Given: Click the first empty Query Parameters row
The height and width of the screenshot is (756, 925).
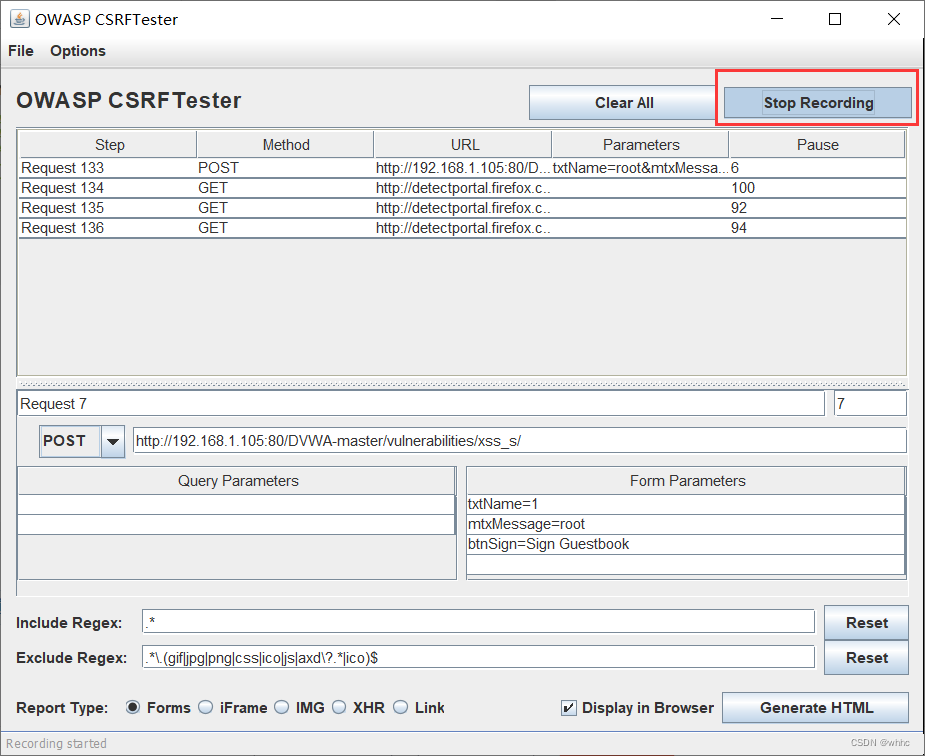Looking at the screenshot, I should tap(237, 505).
